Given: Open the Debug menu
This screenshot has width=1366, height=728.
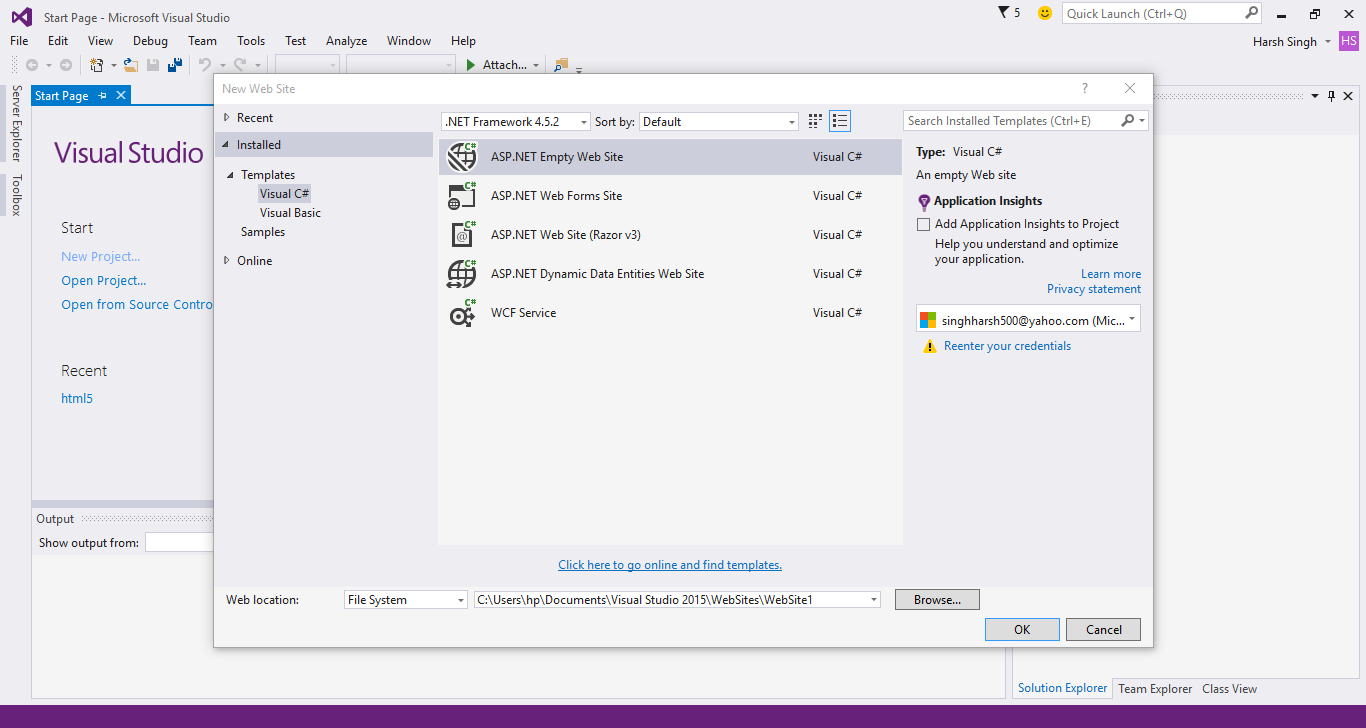Looking at the screenshot, I should (x=150, y=41).
